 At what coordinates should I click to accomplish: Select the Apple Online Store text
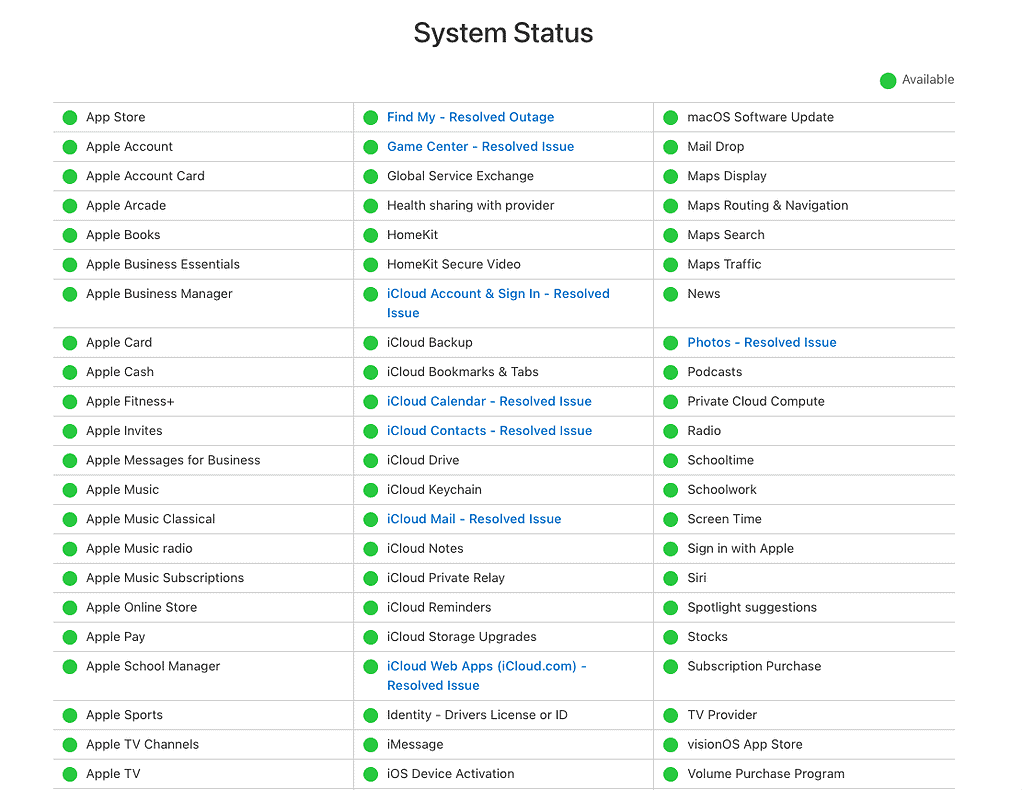click(142, 607)
